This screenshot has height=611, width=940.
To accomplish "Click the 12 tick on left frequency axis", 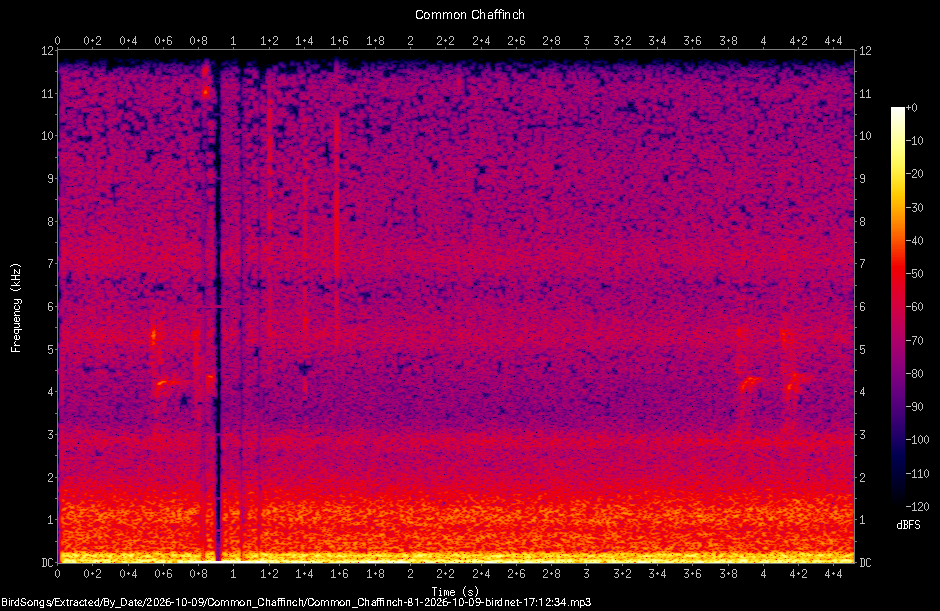I will [x=47, y=50].
